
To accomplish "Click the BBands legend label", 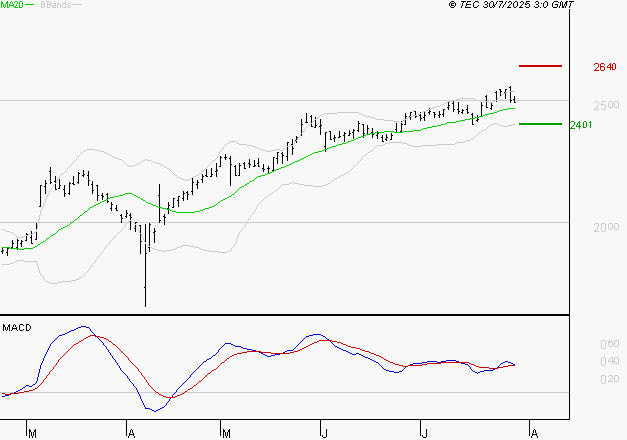I will coord(56,5).
